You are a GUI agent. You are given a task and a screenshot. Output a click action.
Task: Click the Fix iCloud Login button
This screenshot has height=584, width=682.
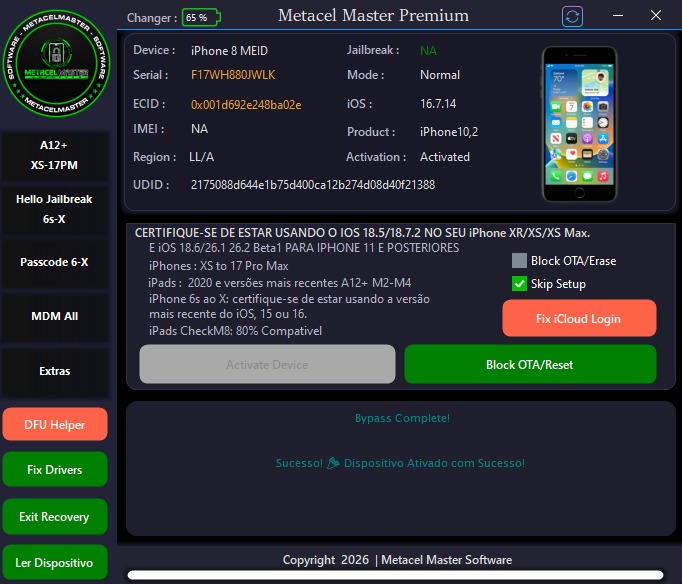579,318
